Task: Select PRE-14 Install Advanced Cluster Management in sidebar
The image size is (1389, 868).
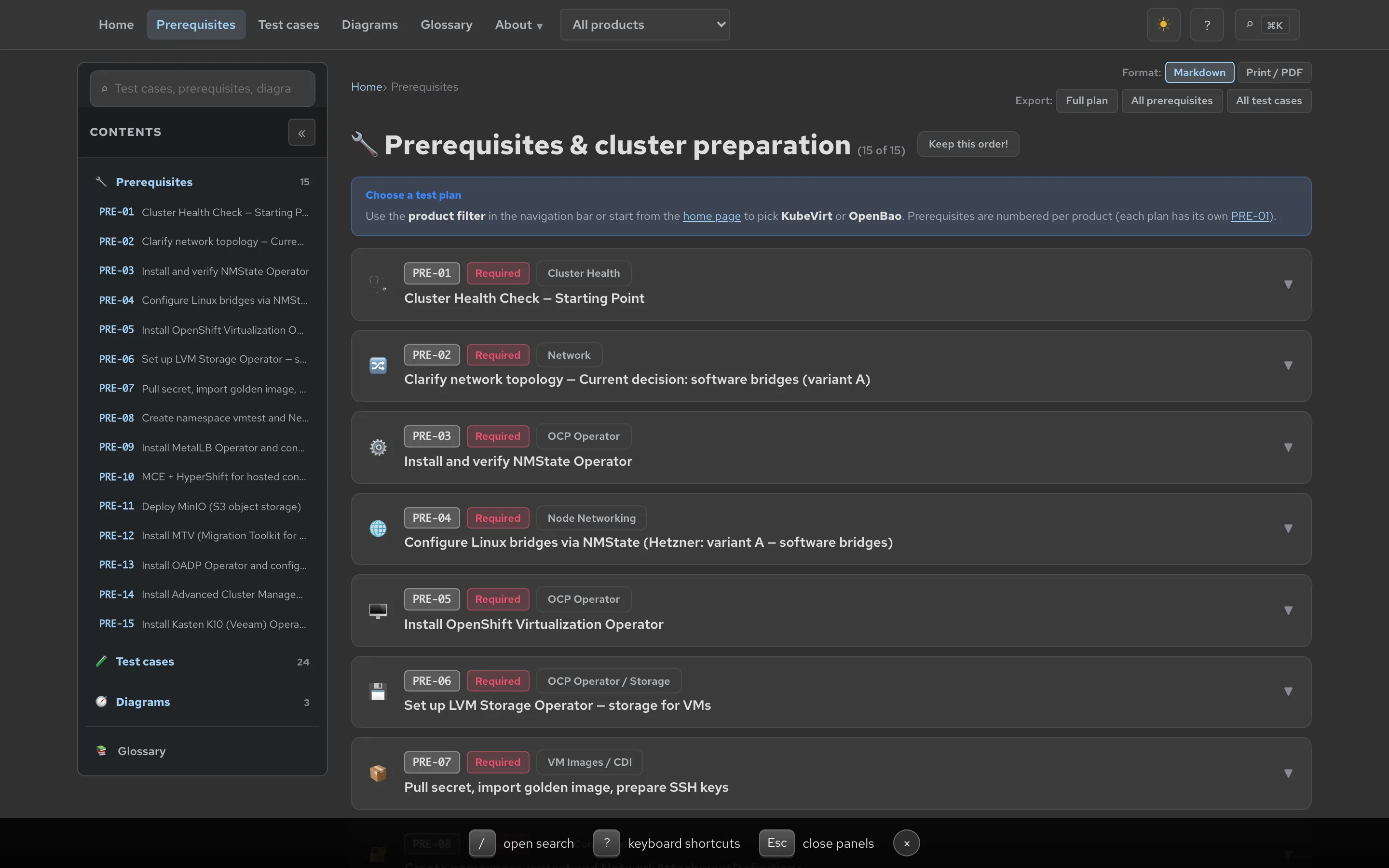Action: pos(204,594)
